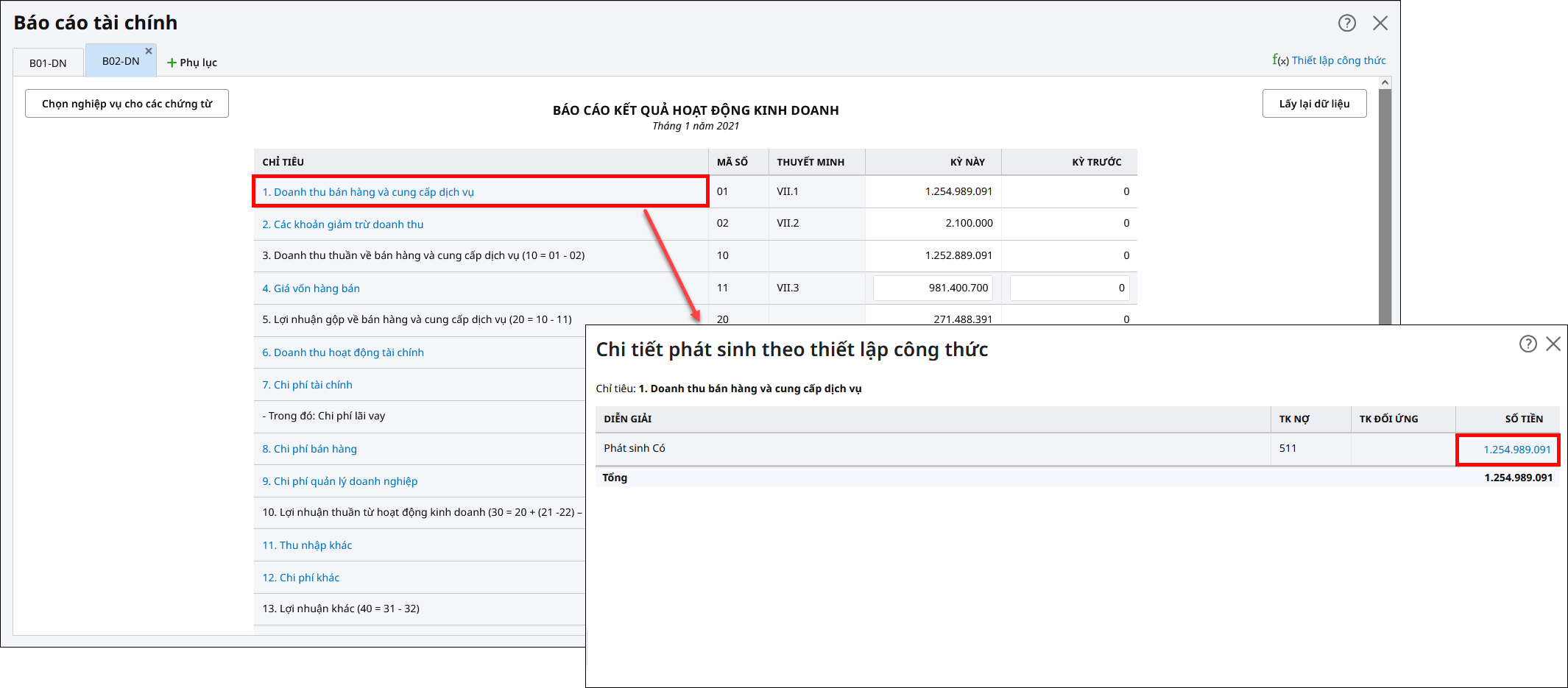Open the 1.254.989.091 amount link in Số tiền

click(1516, 450)
